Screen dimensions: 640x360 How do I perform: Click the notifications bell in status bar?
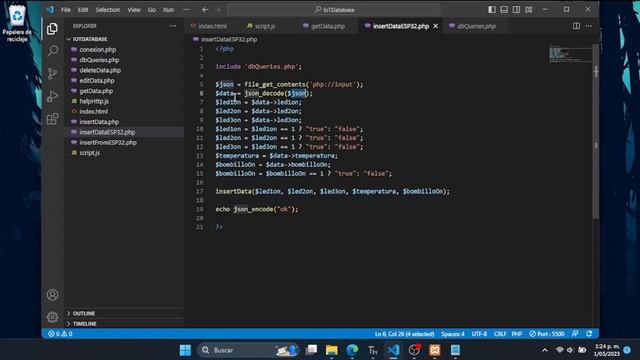pos(589,333)
